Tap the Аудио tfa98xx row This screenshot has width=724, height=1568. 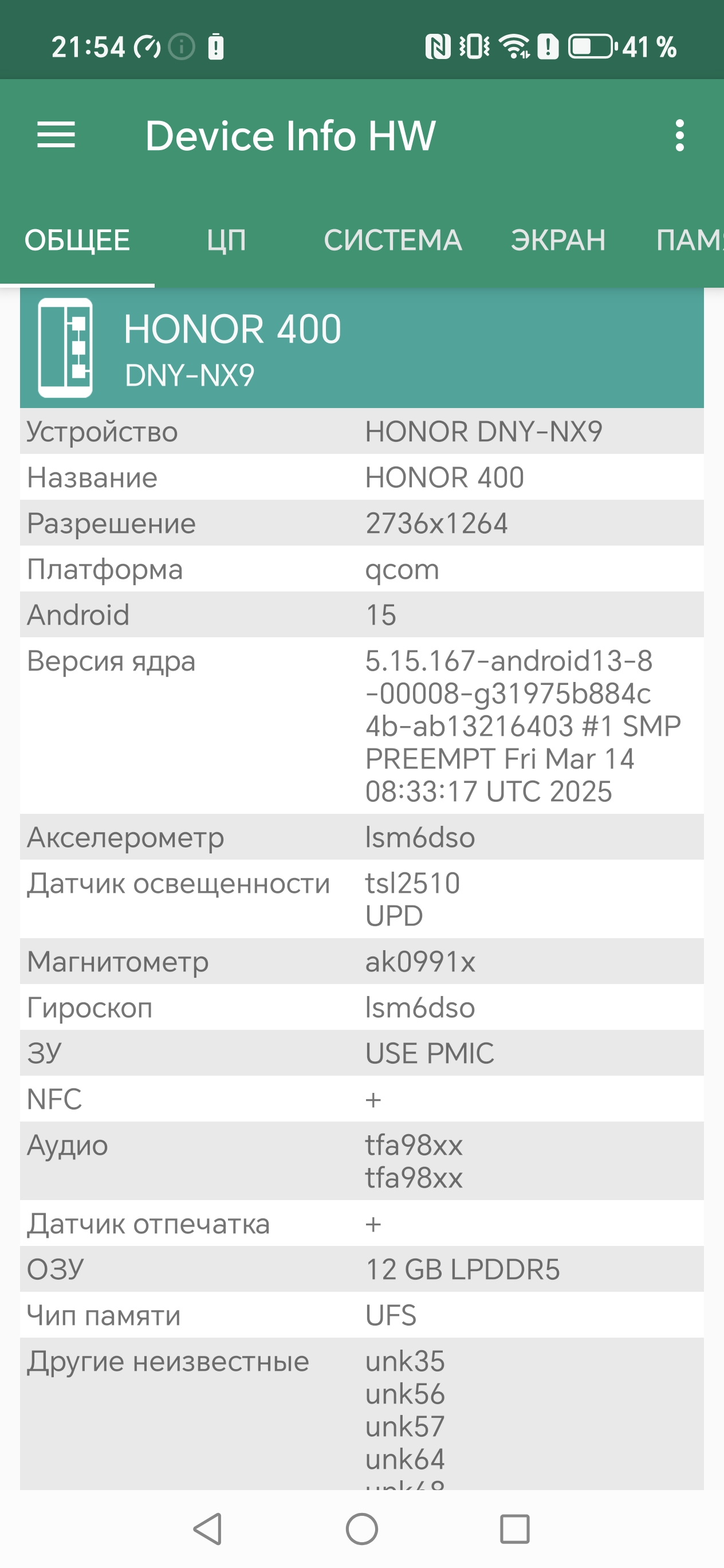361,1161
